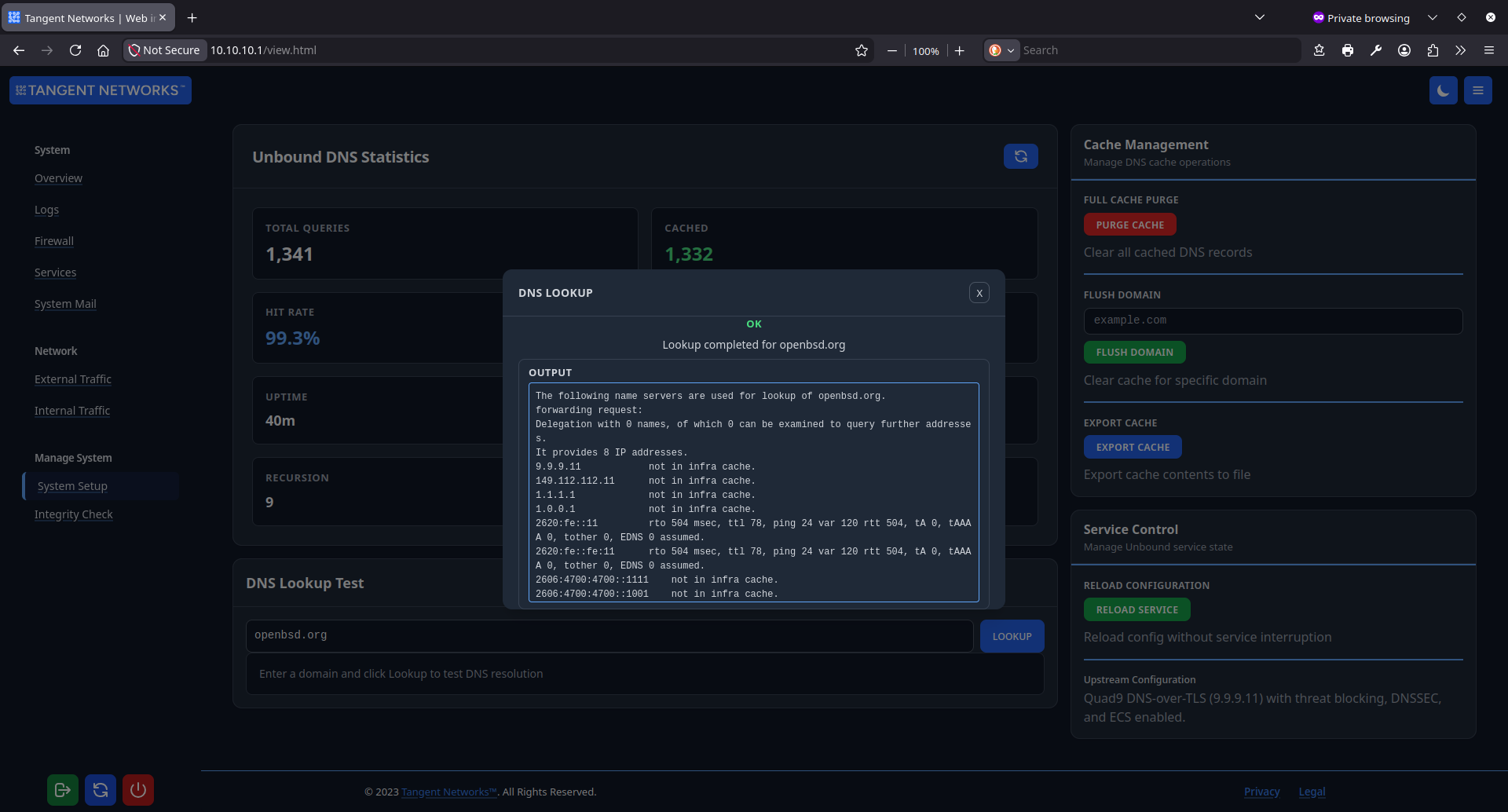Click the Tangent Networks logo
This screenshot has width=1508, height=812.
pyautogui.click(x=100, y=90)
